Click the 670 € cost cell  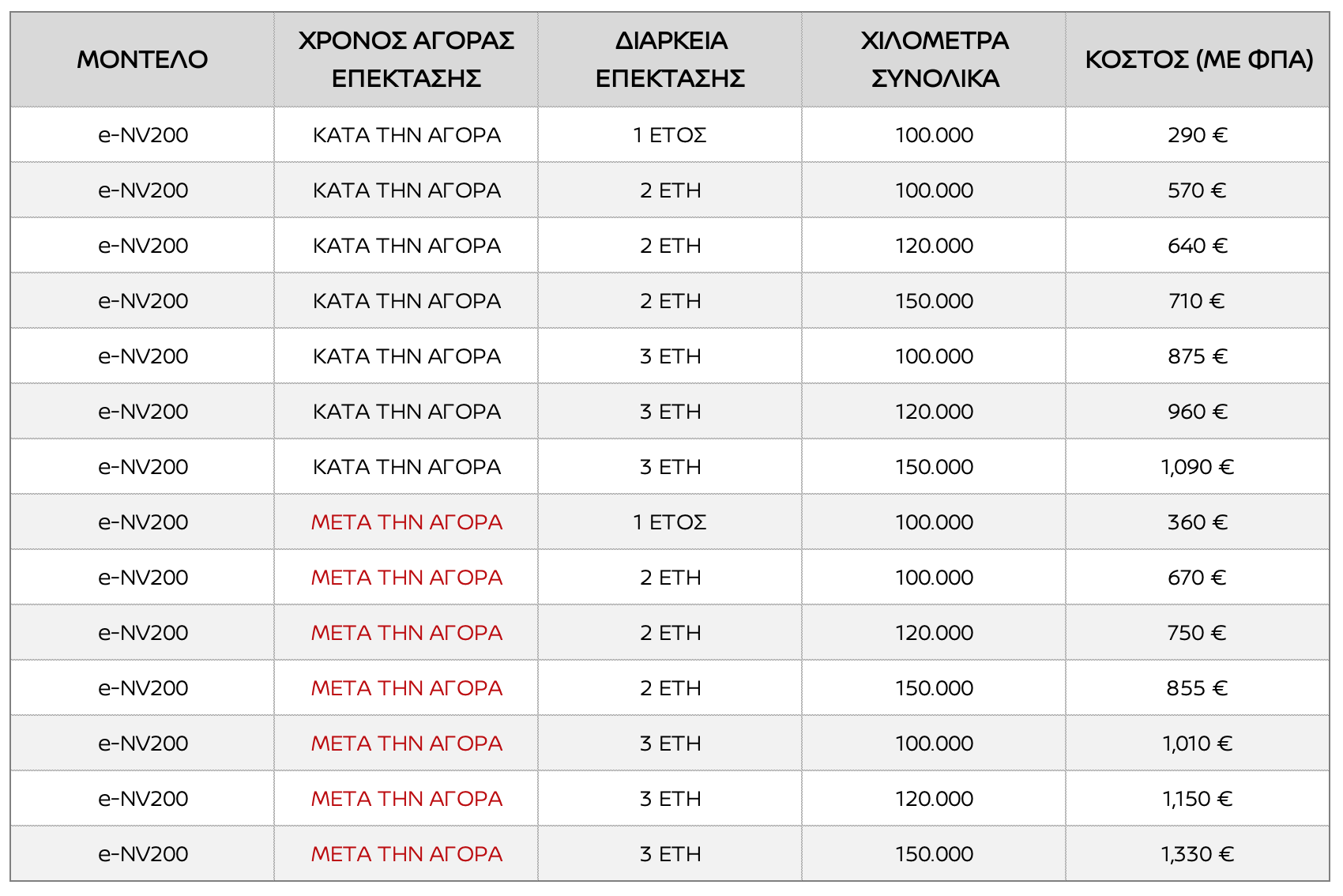pos(1198,578)
